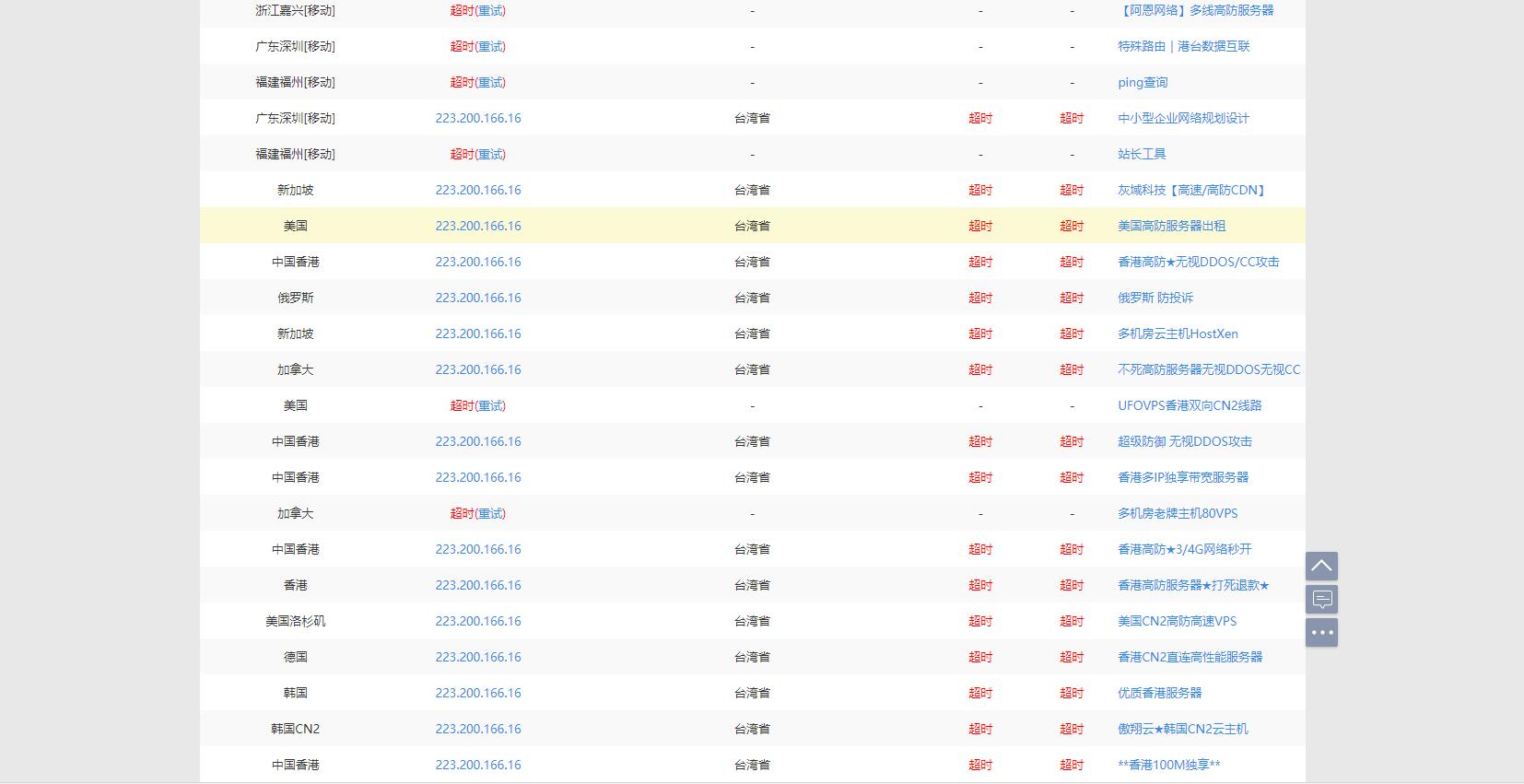Open 超级防御 无视DDOS攻击 link

1185,441
